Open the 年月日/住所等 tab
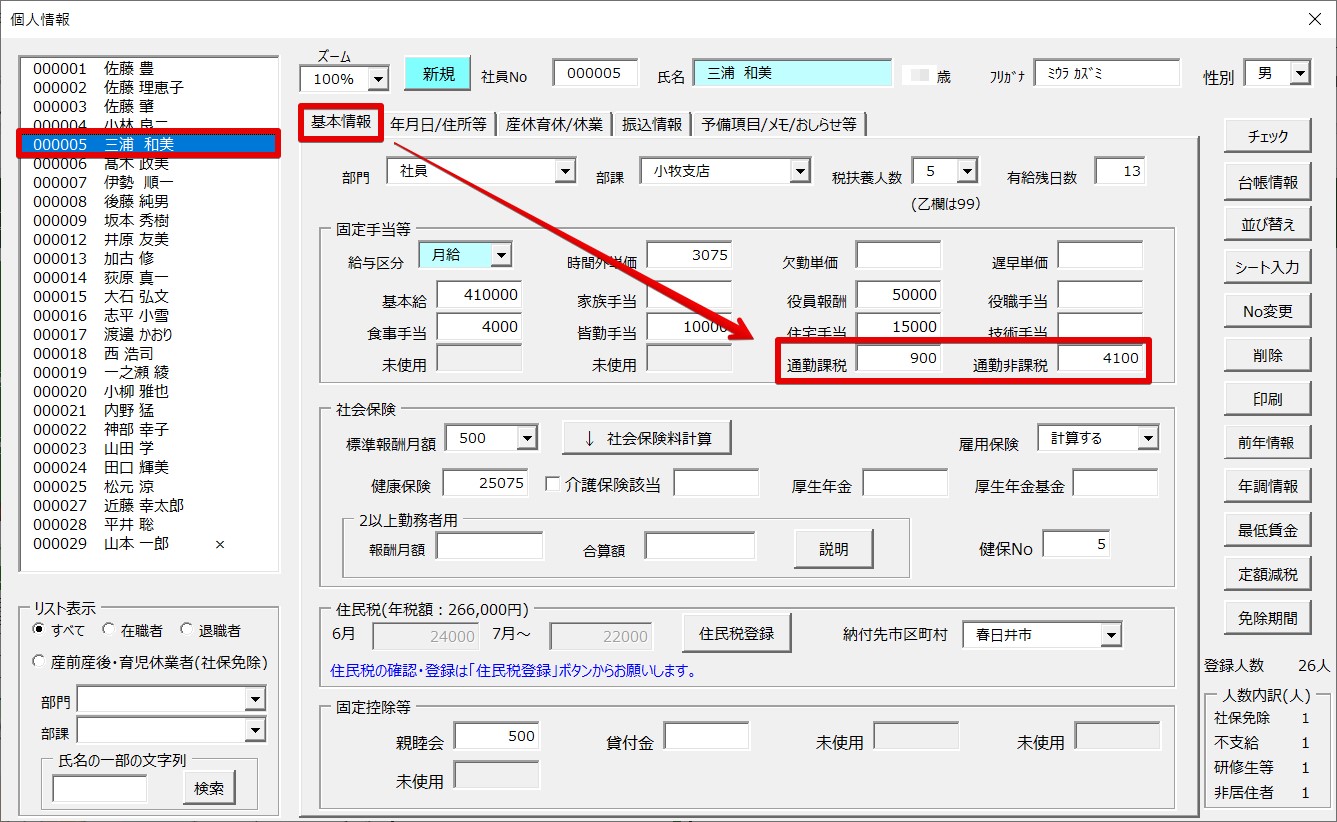 click(438, 124)
